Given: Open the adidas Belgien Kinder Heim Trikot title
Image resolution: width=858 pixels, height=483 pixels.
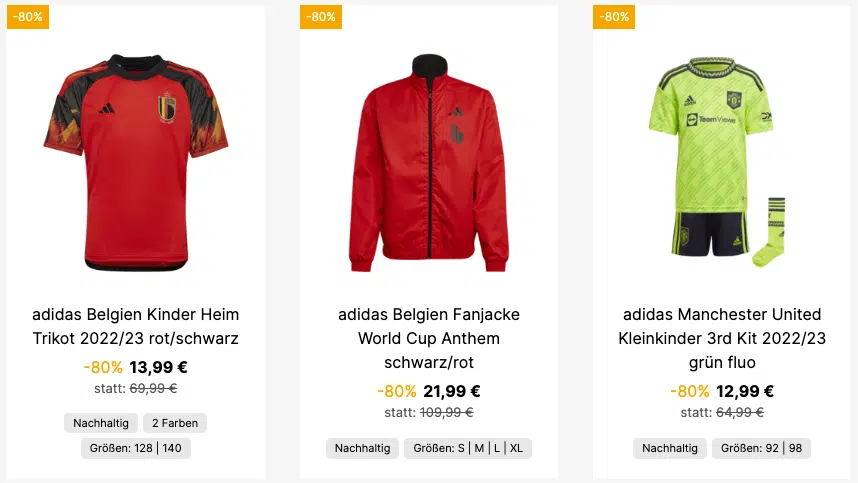Looking at the screenshot, I should point(136,326).
